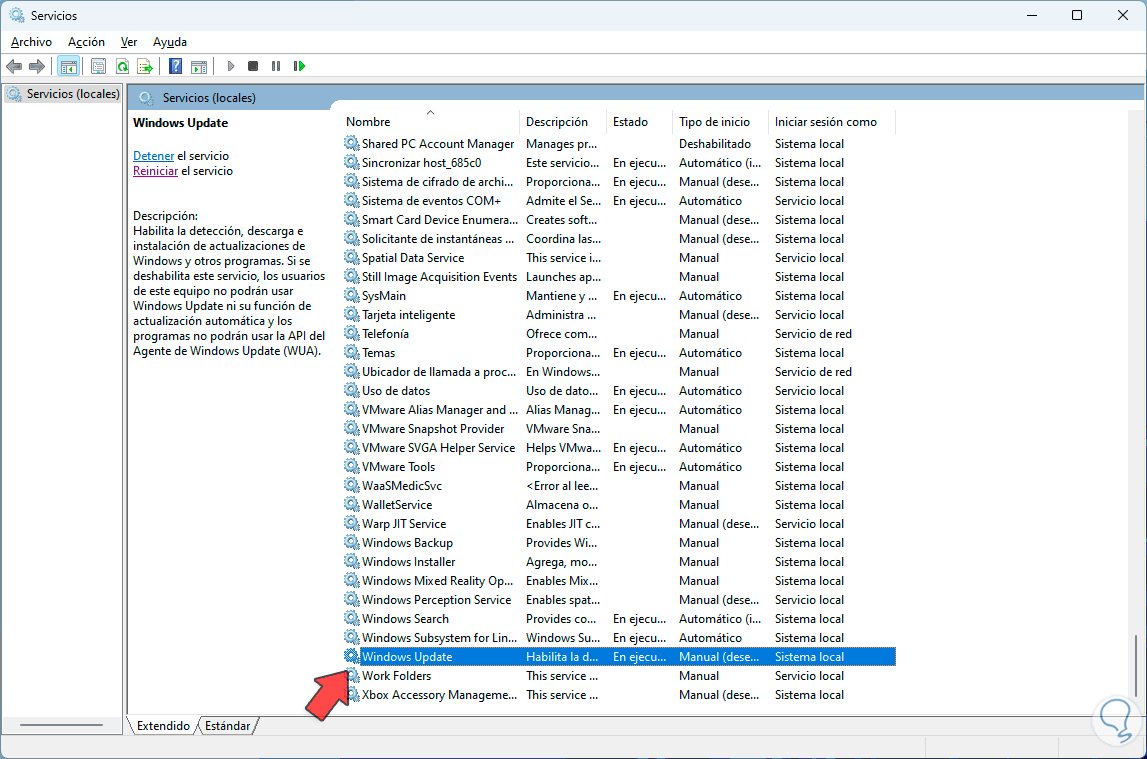Click the Export List toolbar icon
1147x759 pixels.
(145, 67)
